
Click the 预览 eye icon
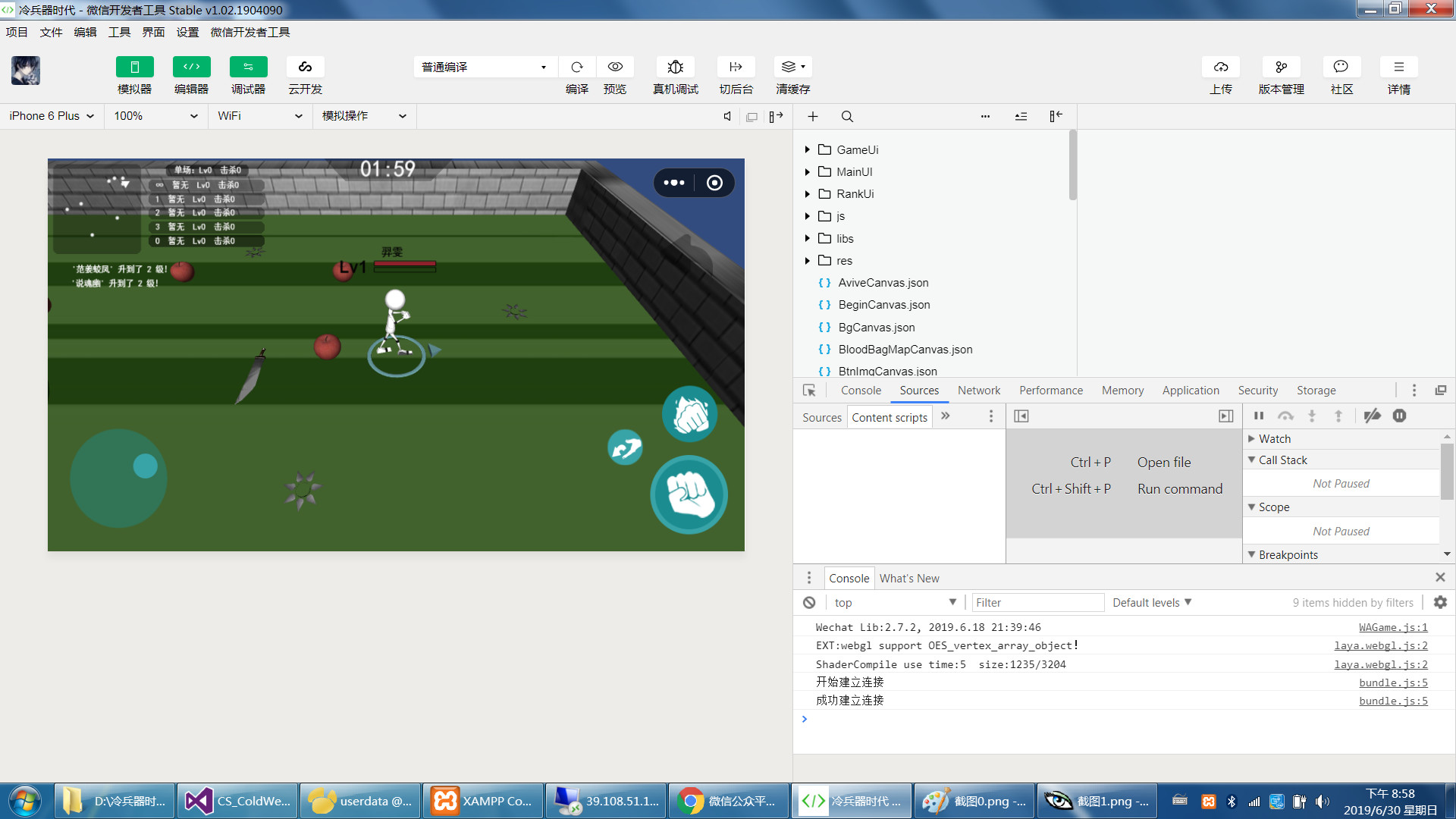coord(615,67)
